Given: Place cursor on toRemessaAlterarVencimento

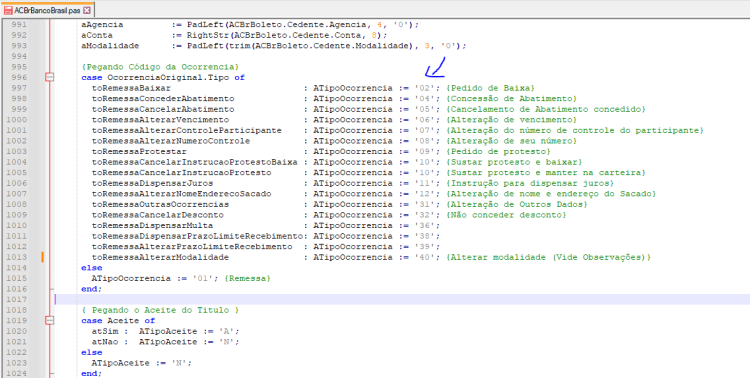Looking at the screenshot, I should tap(161, 120).
